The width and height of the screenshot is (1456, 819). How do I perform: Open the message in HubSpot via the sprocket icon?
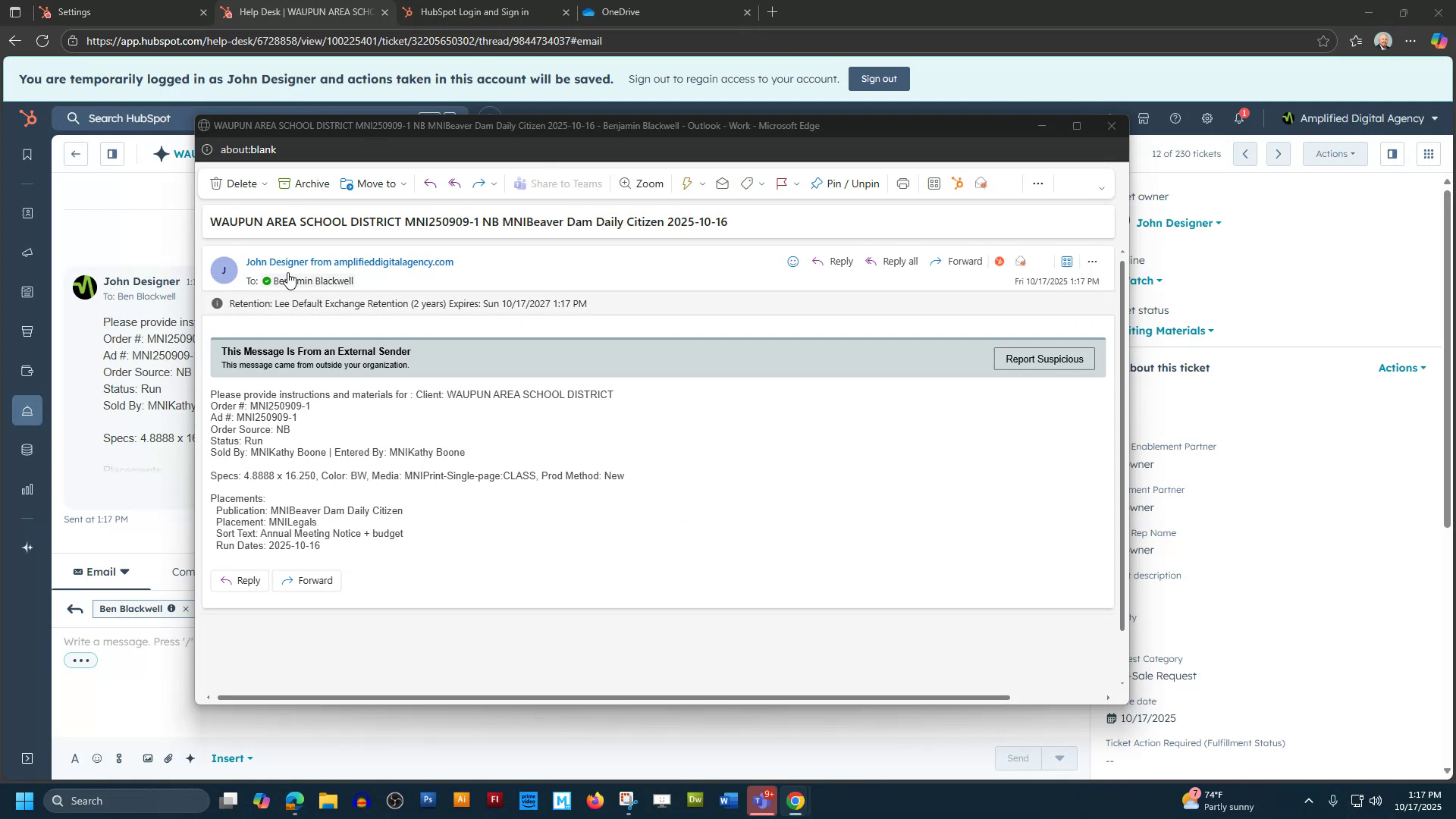957,184
